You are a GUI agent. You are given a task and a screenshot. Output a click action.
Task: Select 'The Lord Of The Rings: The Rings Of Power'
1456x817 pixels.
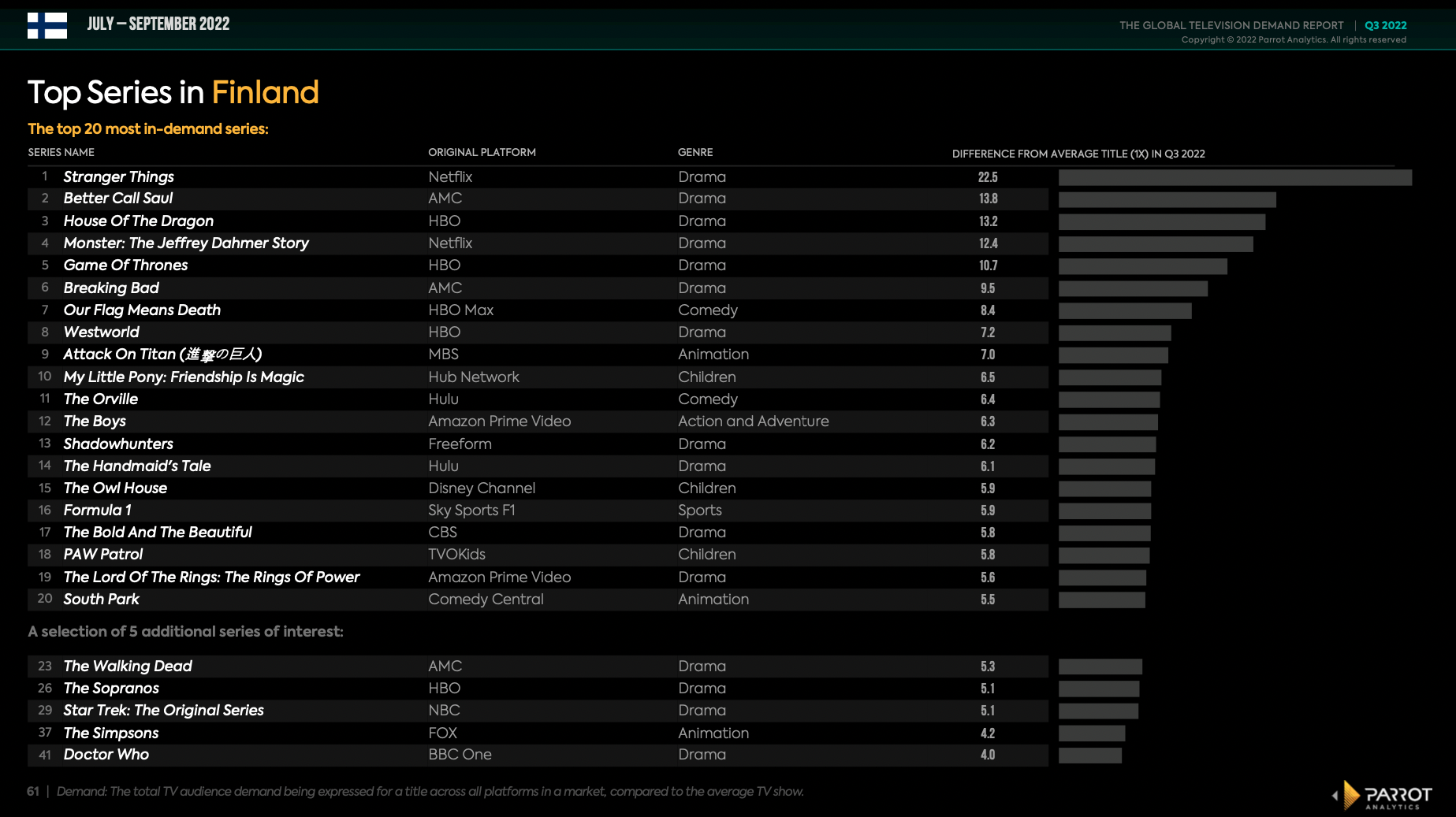coord(211,577)
